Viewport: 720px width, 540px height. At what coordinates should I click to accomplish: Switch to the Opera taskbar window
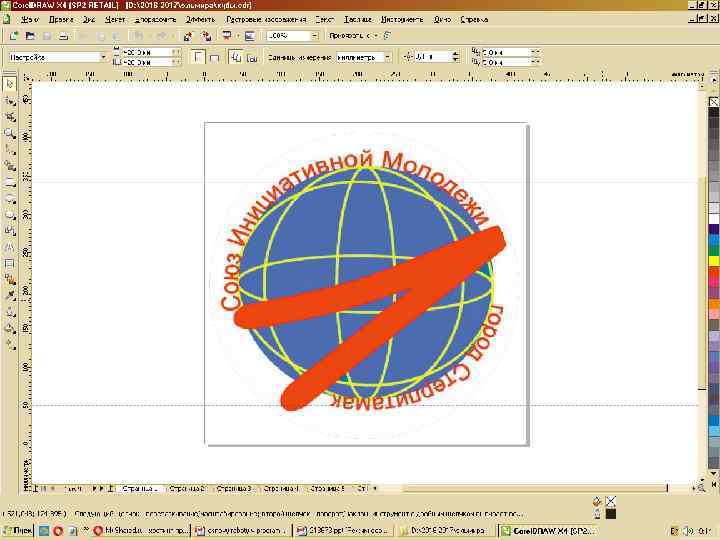(x=141, y=531)
